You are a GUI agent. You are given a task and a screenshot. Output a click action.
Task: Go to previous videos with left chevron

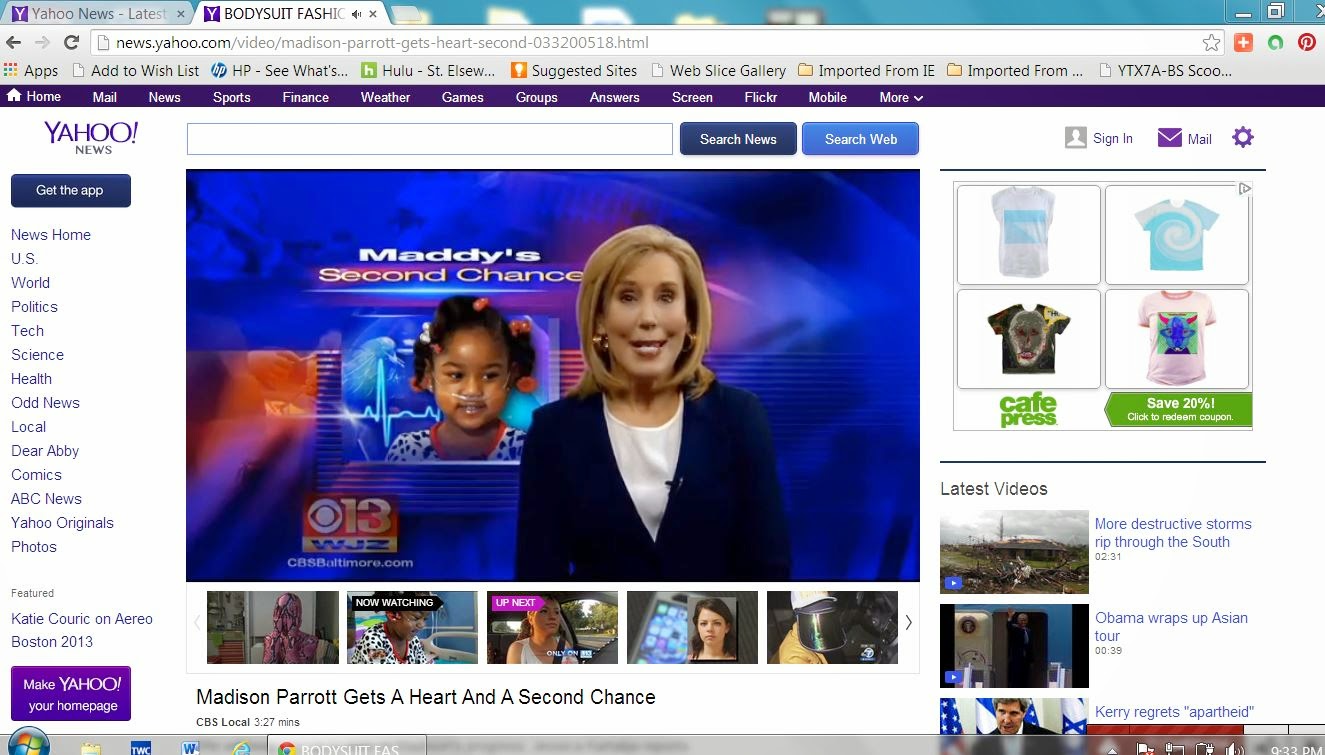[196, 622]
